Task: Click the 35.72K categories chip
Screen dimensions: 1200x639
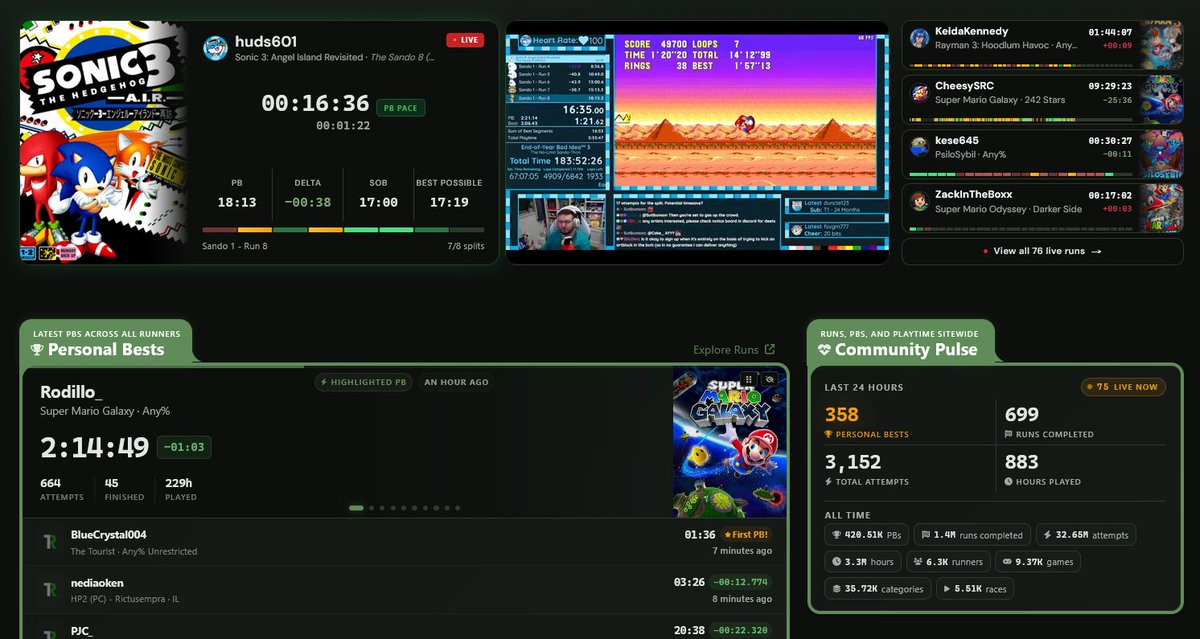Action: click(x=877, y=589)
